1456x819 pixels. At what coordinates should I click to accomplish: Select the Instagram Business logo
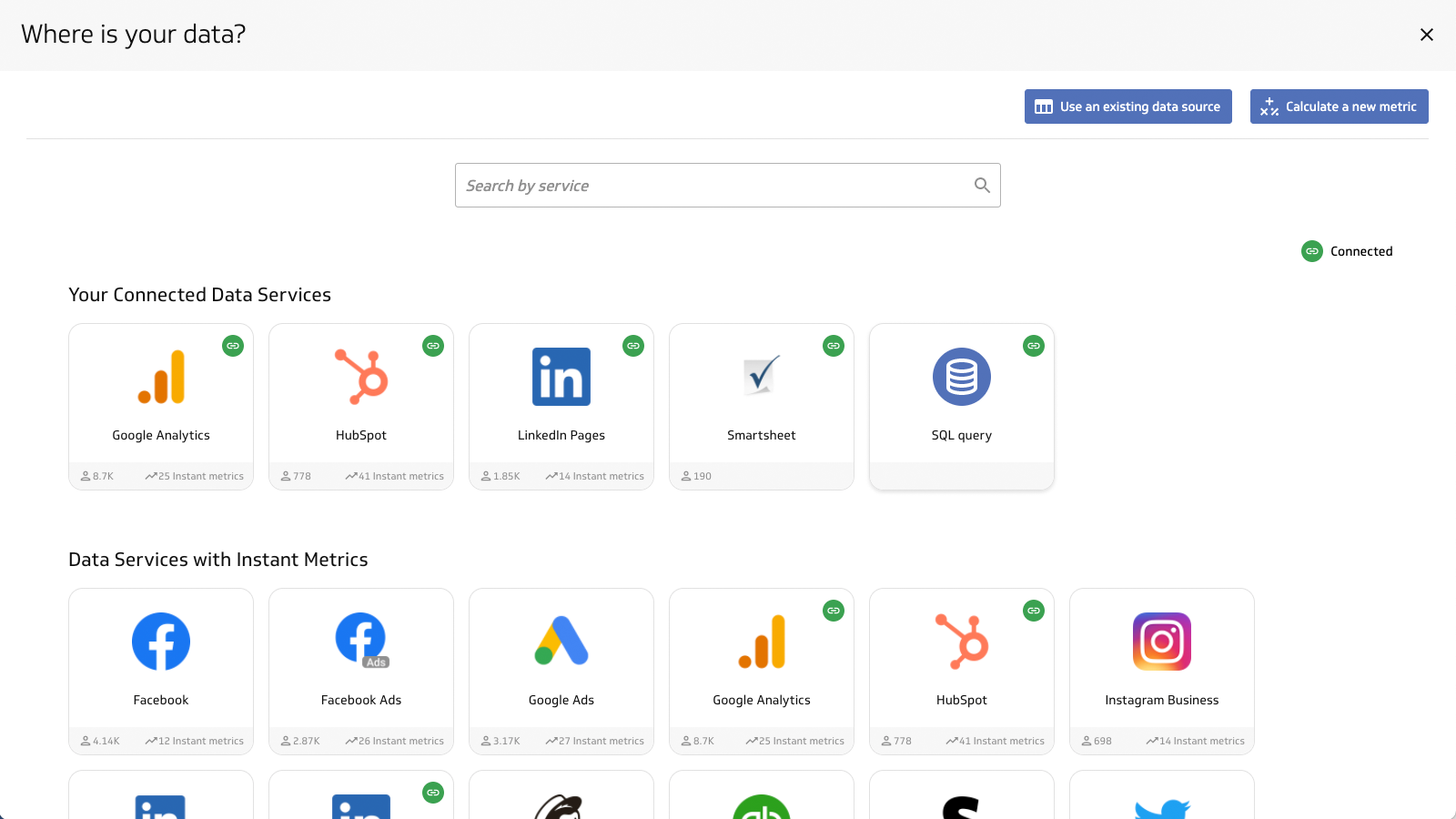[x=1162, y=642]
